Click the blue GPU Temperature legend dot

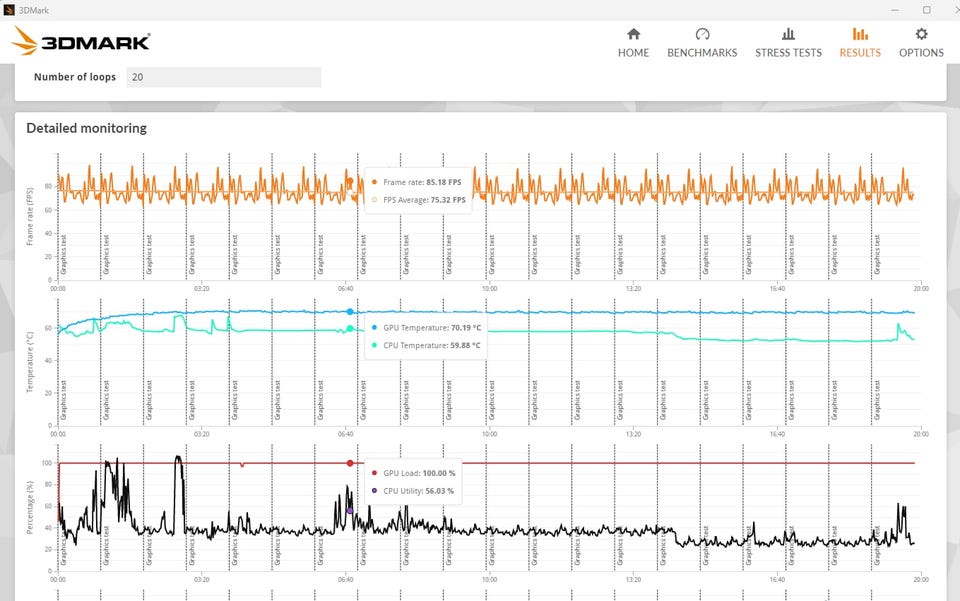[x=374, y=327]
